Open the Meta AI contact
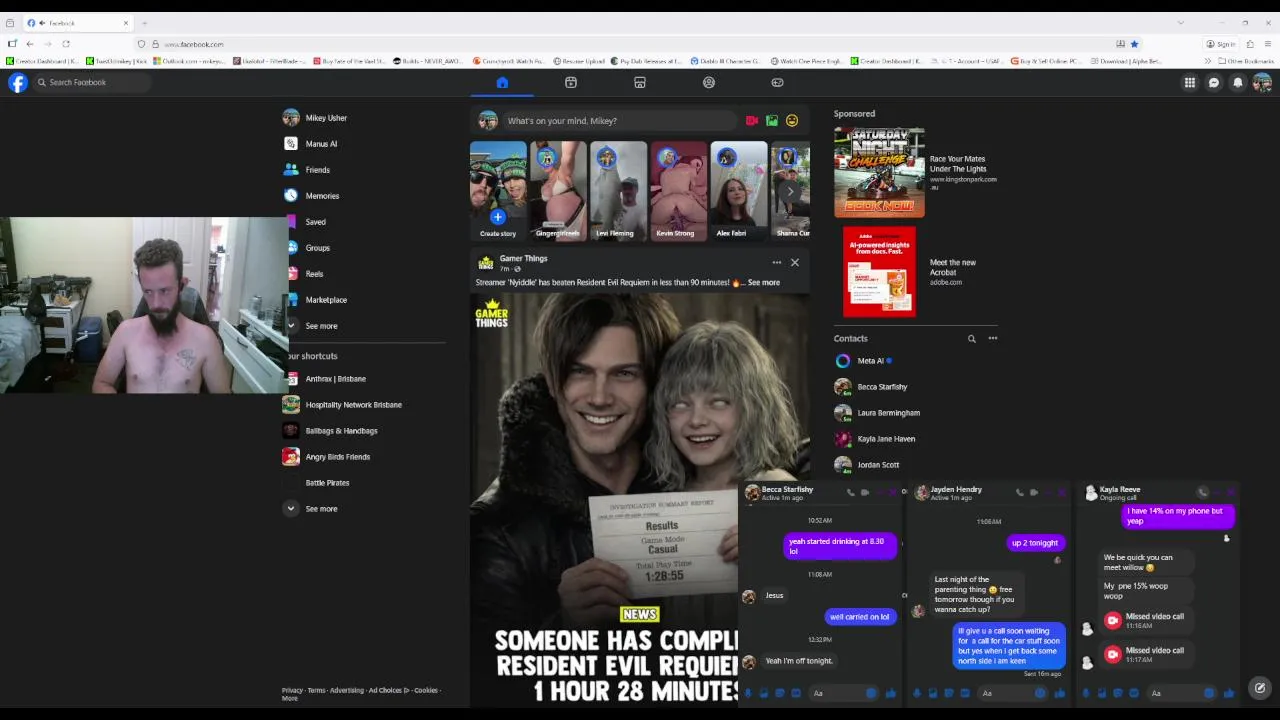Image resolution: width=1280 pixels, height=720 pixels. point(863,361)
